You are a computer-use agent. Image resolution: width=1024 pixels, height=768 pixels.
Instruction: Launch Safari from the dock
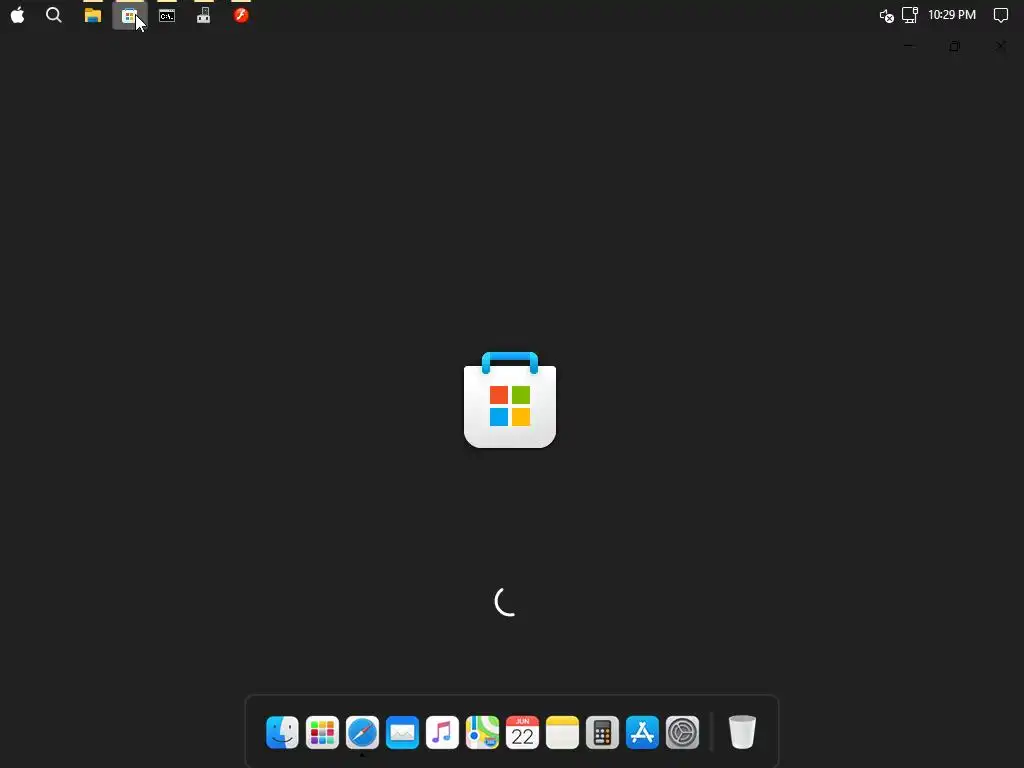(362, 732)
